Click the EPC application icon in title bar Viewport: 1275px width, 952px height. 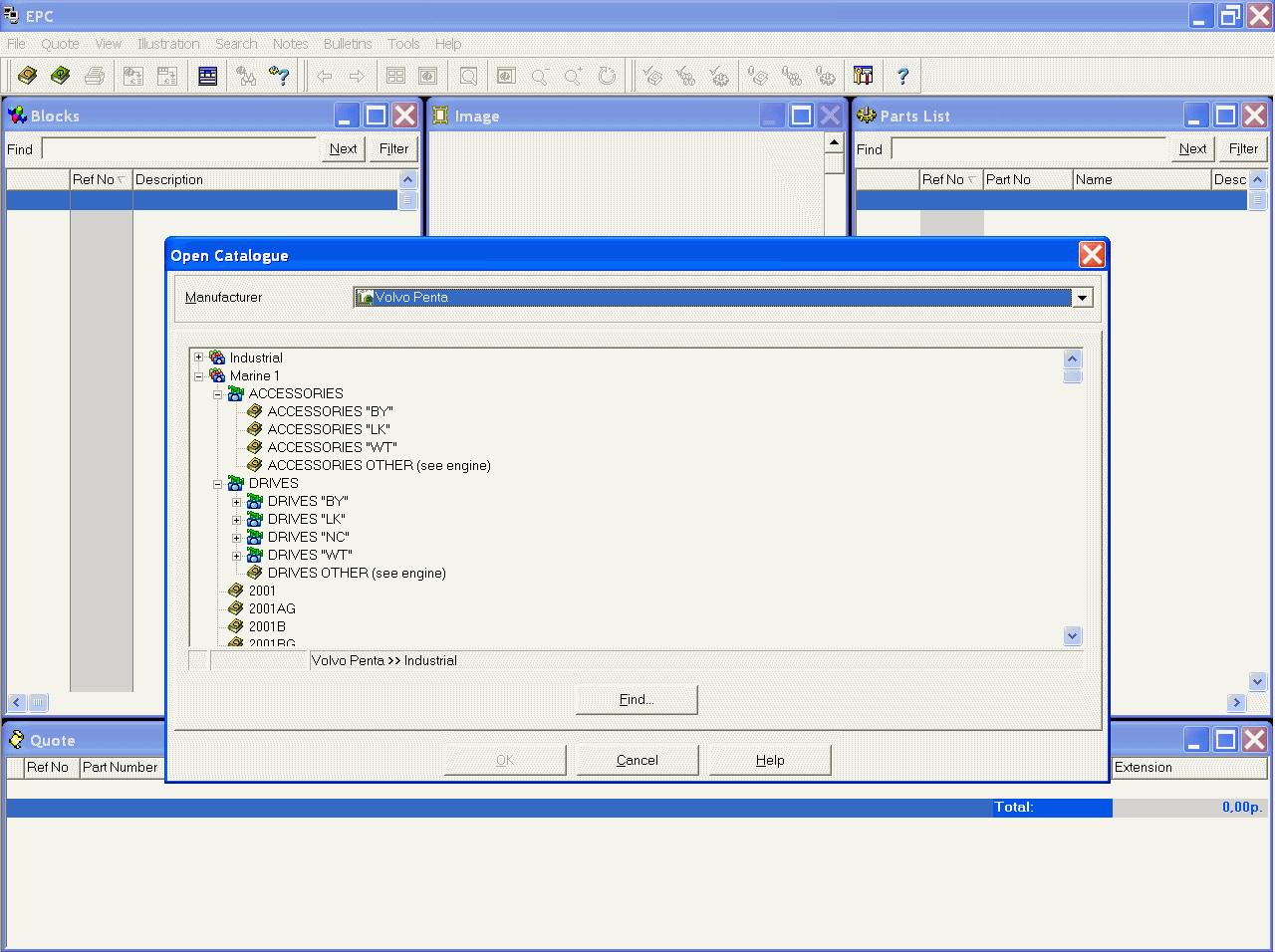11,16
